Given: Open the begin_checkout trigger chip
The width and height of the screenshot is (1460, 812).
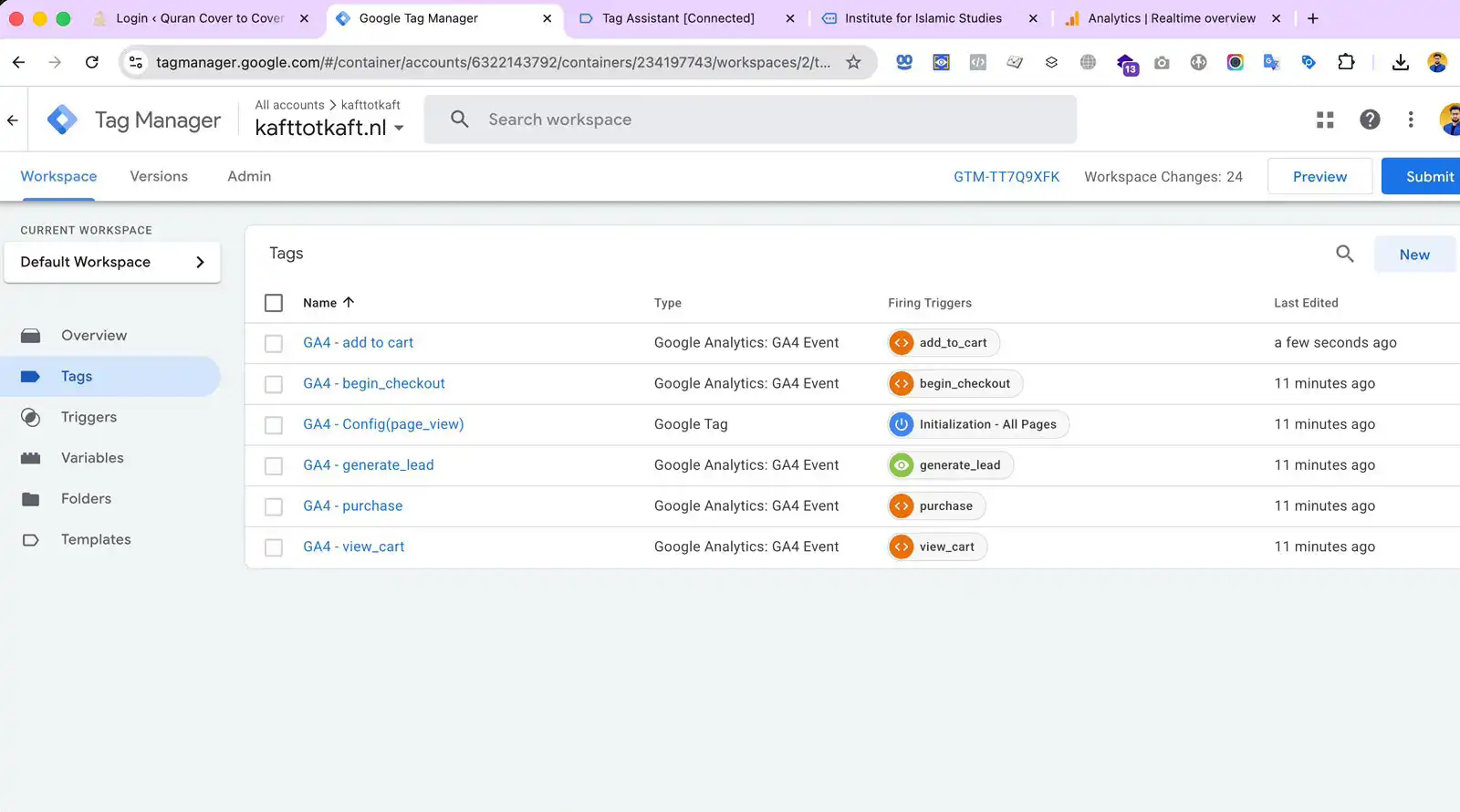Looking at the screenshot, I should [955, 384].
